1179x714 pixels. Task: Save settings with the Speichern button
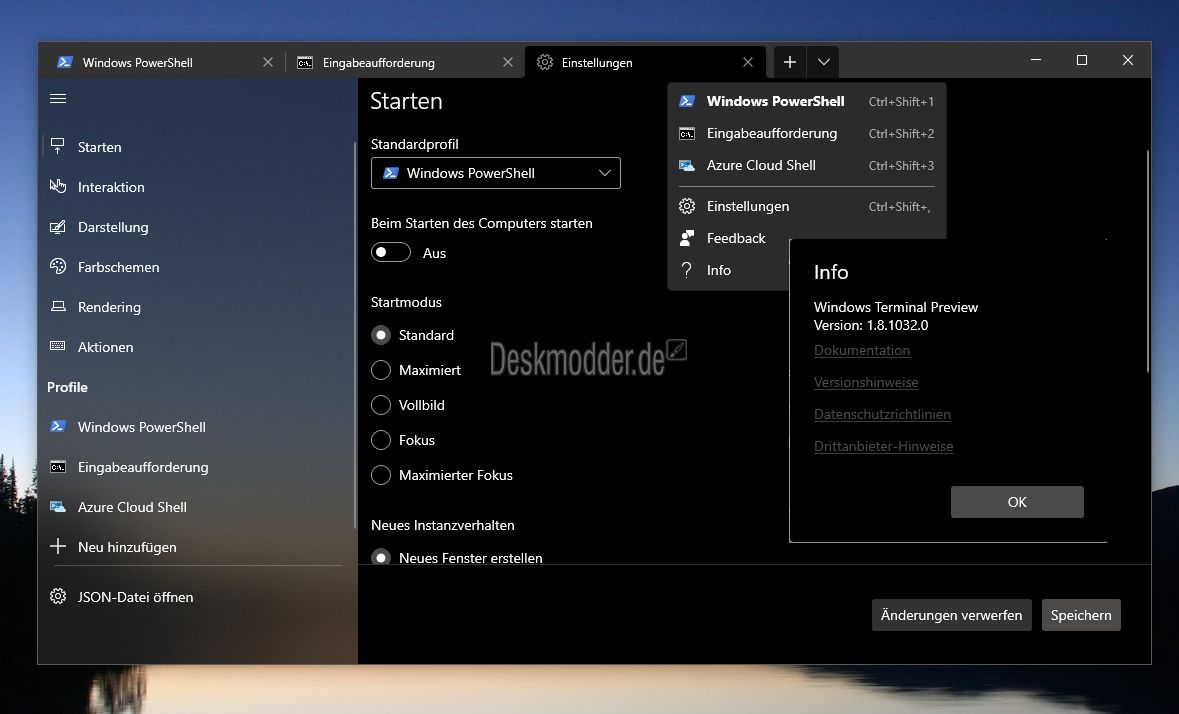[1081, 615]
